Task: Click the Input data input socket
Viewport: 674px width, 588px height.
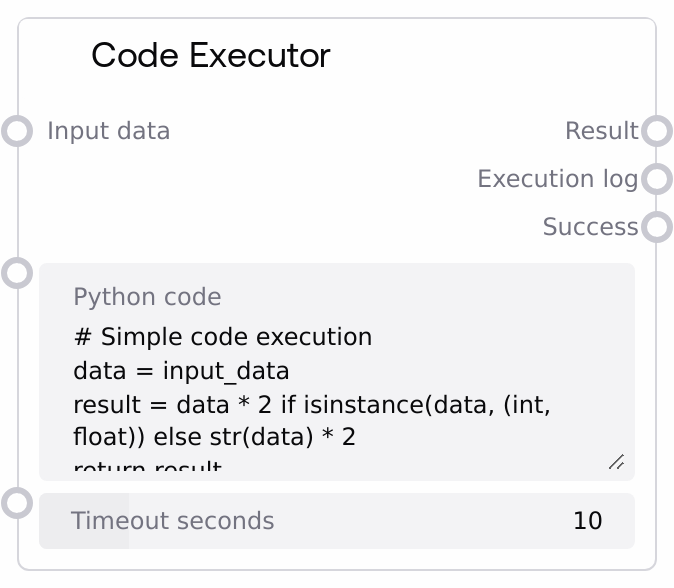Action: pos(17,131)
